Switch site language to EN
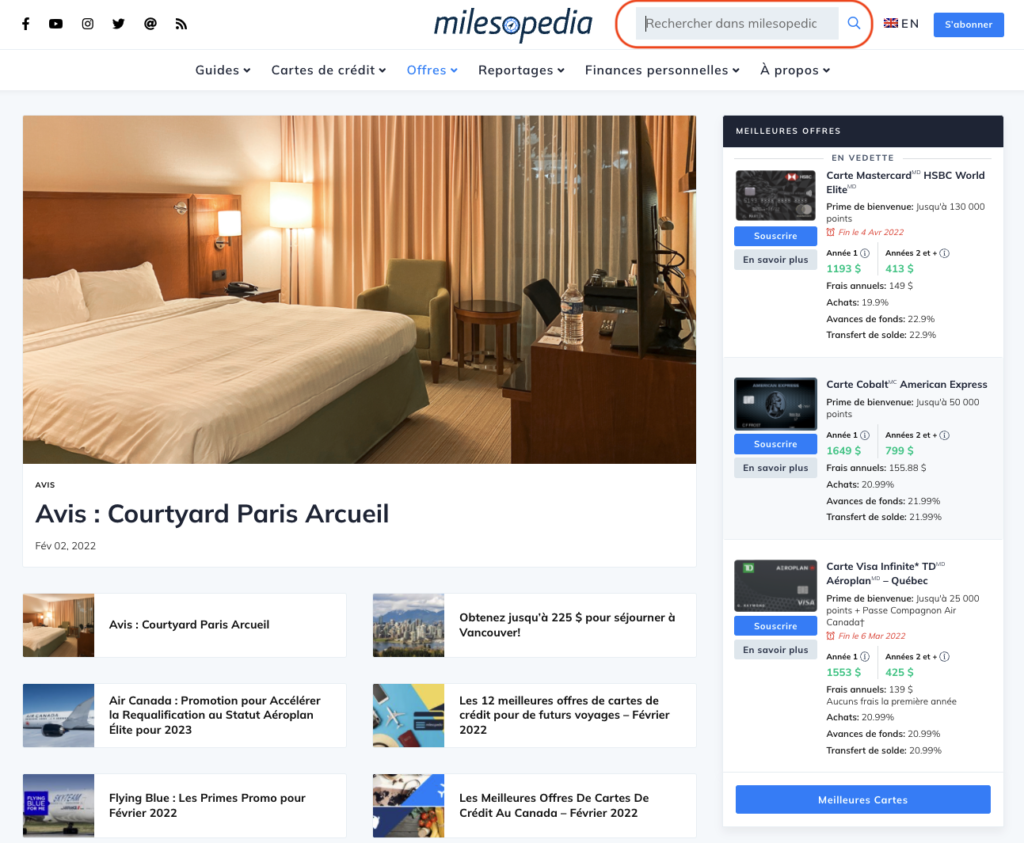Screen dimensions: 1024x843 click(900, 22)
